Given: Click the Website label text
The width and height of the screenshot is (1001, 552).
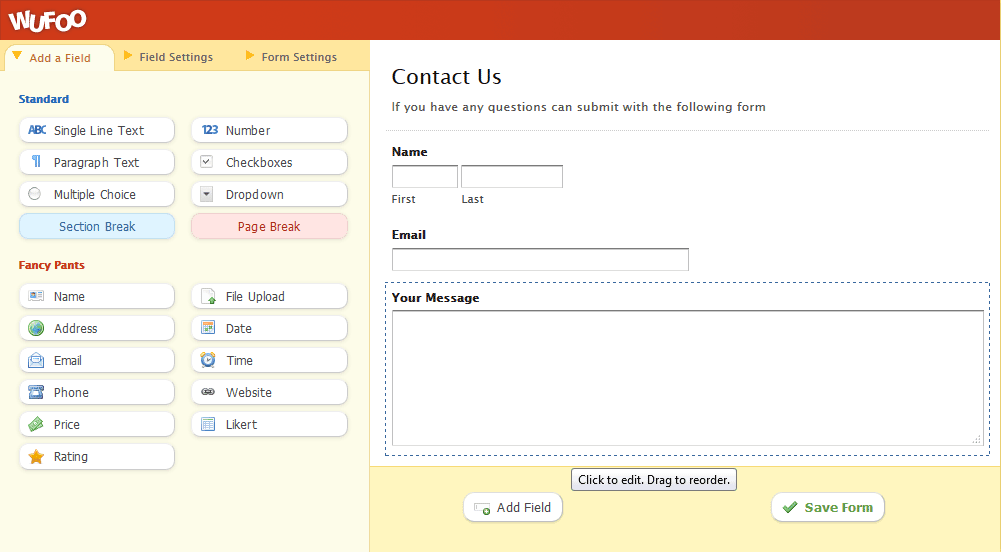Looking at the screenshot, I should click(x=248, y=392).
